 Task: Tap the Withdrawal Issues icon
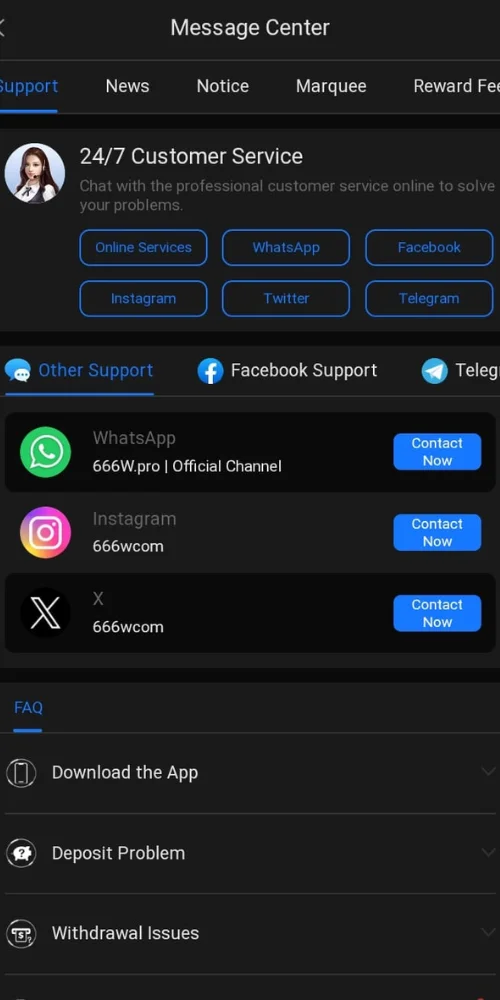pos(21,934)
